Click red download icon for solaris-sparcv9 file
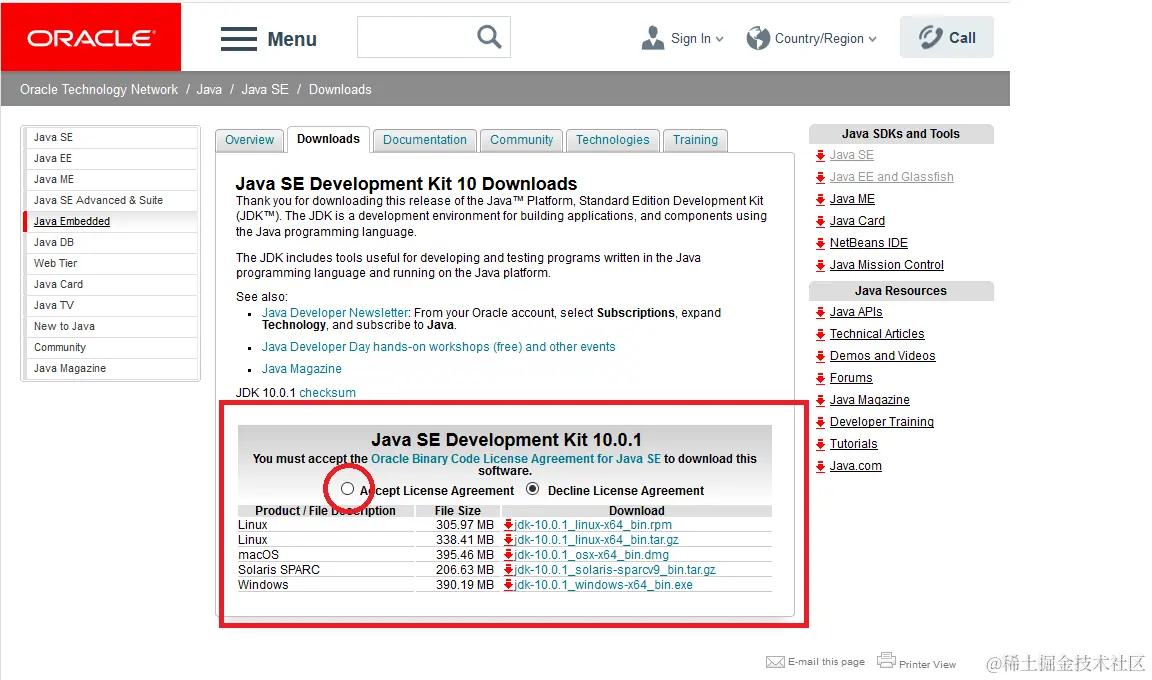Screen dimensions: 1152x680 tap(508, 570)
